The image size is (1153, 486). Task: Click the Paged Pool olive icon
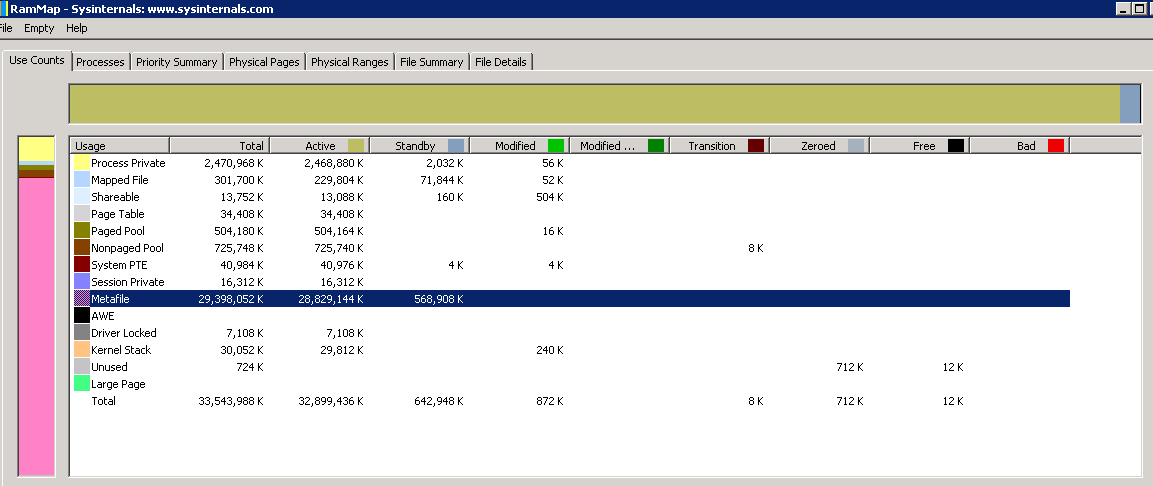click(82, 231)
